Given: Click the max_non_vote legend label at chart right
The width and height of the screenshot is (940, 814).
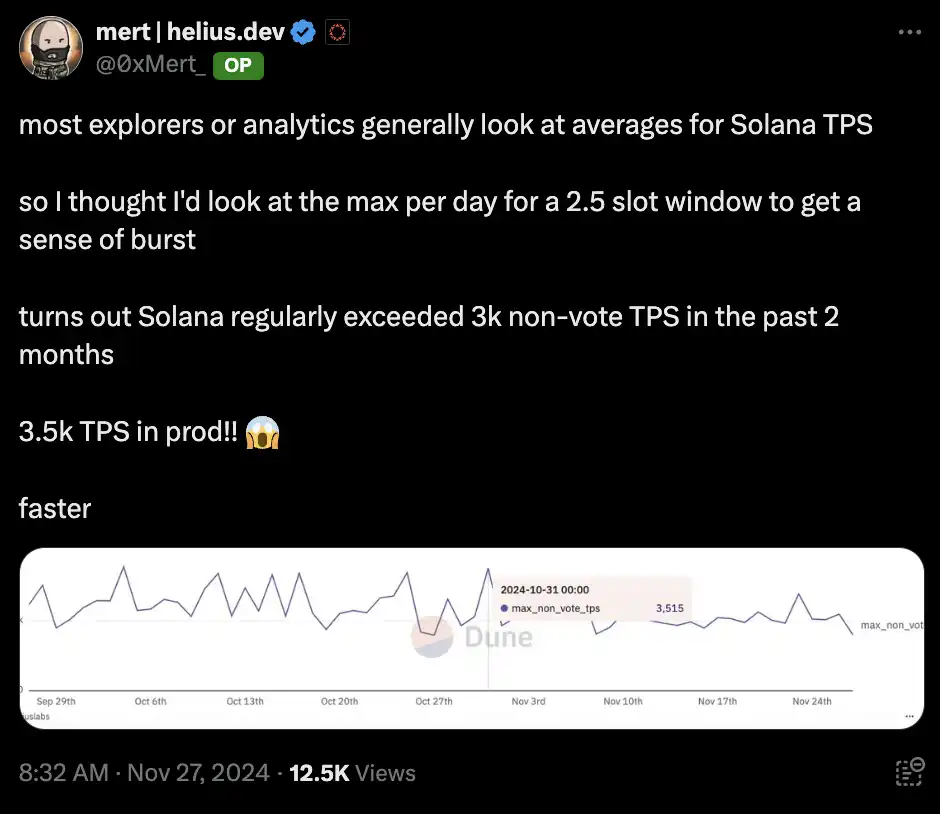Looking at the screenshot, I should pyautogui.click(x=892, y=625).
